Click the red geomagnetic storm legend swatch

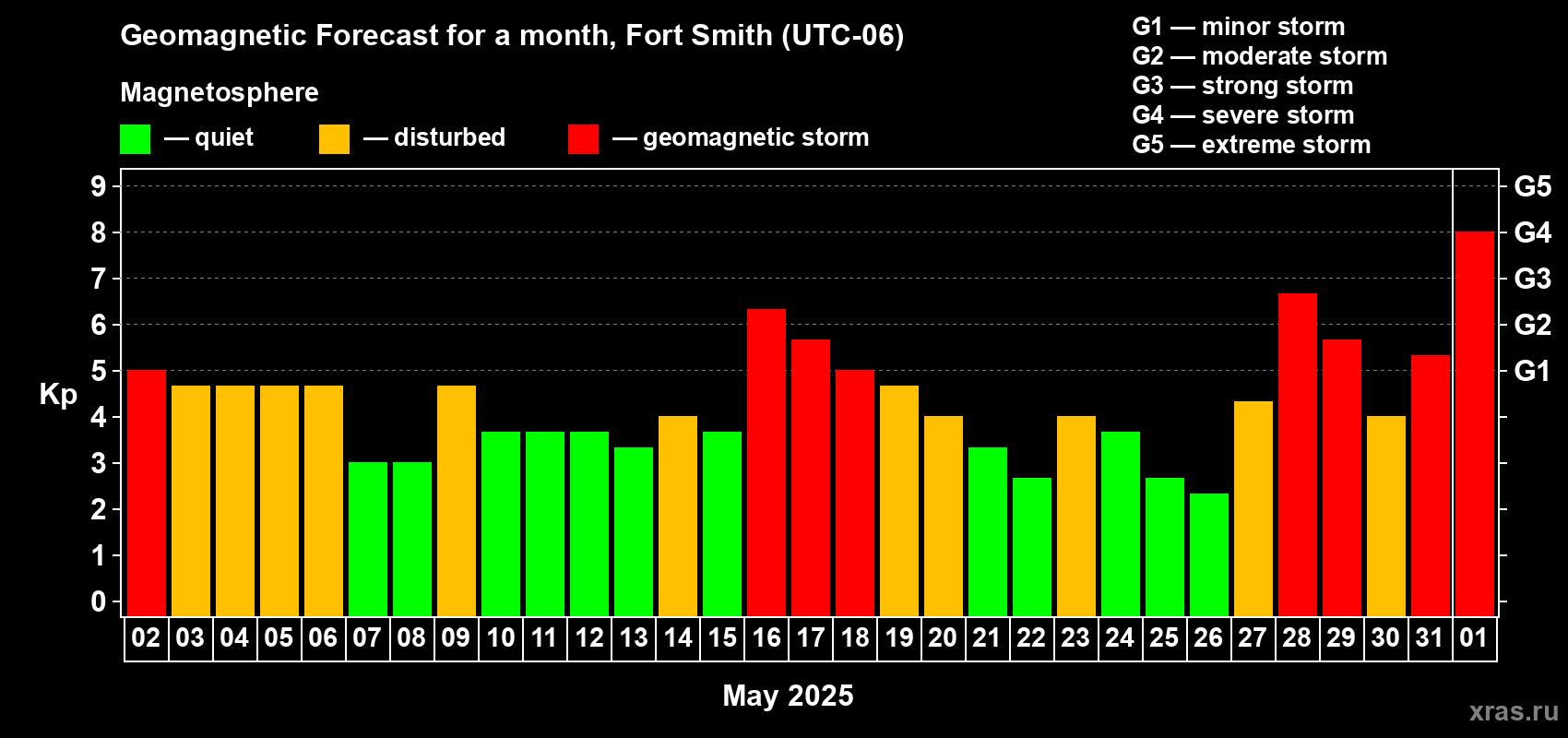[583, 139]
